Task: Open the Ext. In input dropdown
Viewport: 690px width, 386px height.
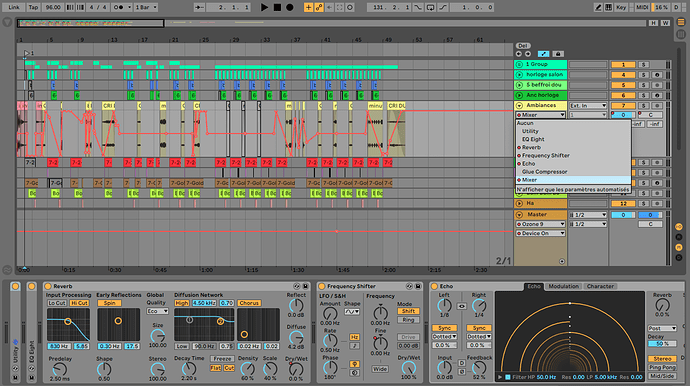Action: click(588, 106)
